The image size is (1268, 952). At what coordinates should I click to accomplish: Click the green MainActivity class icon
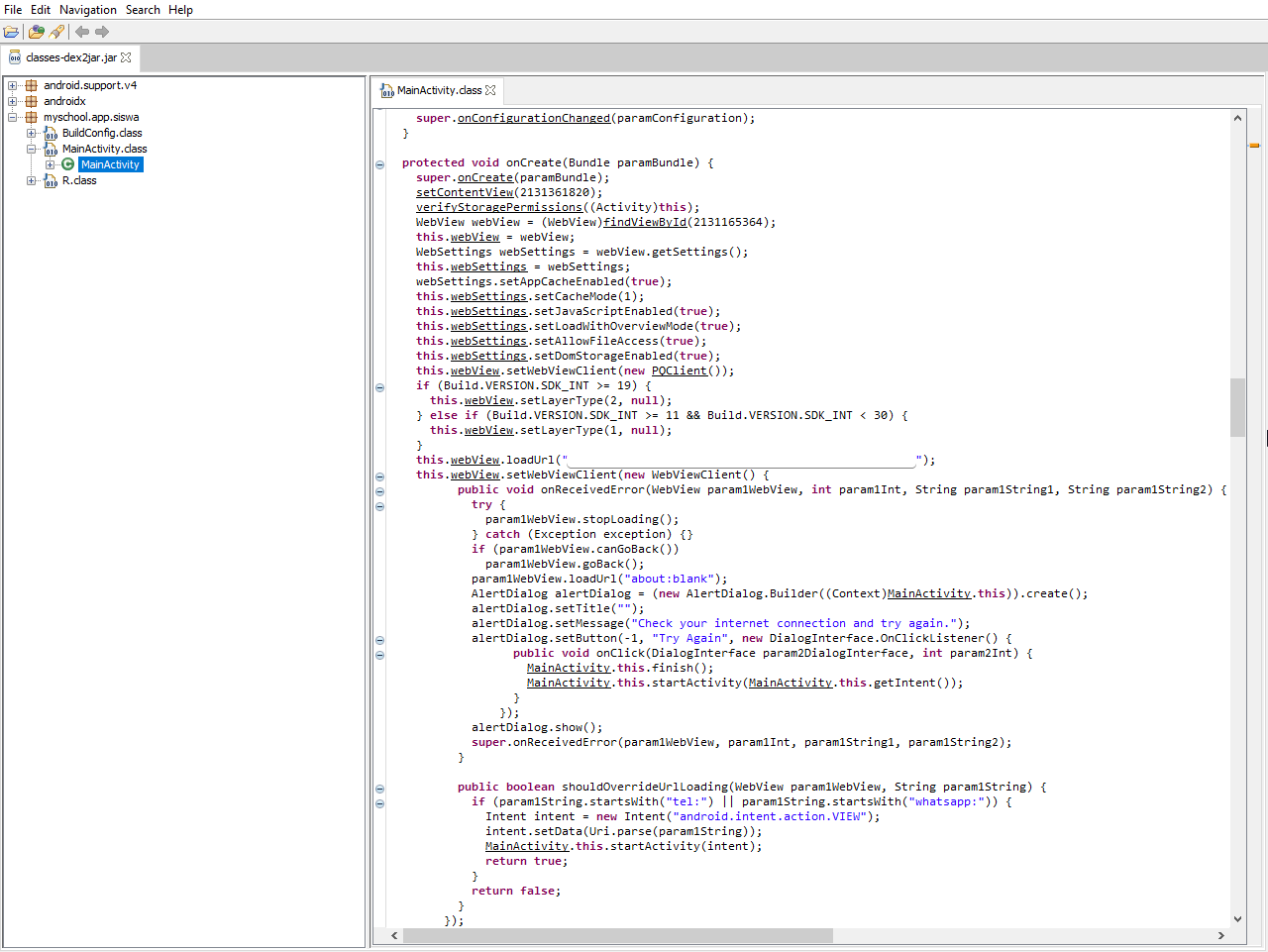click(x=67, y=164)
